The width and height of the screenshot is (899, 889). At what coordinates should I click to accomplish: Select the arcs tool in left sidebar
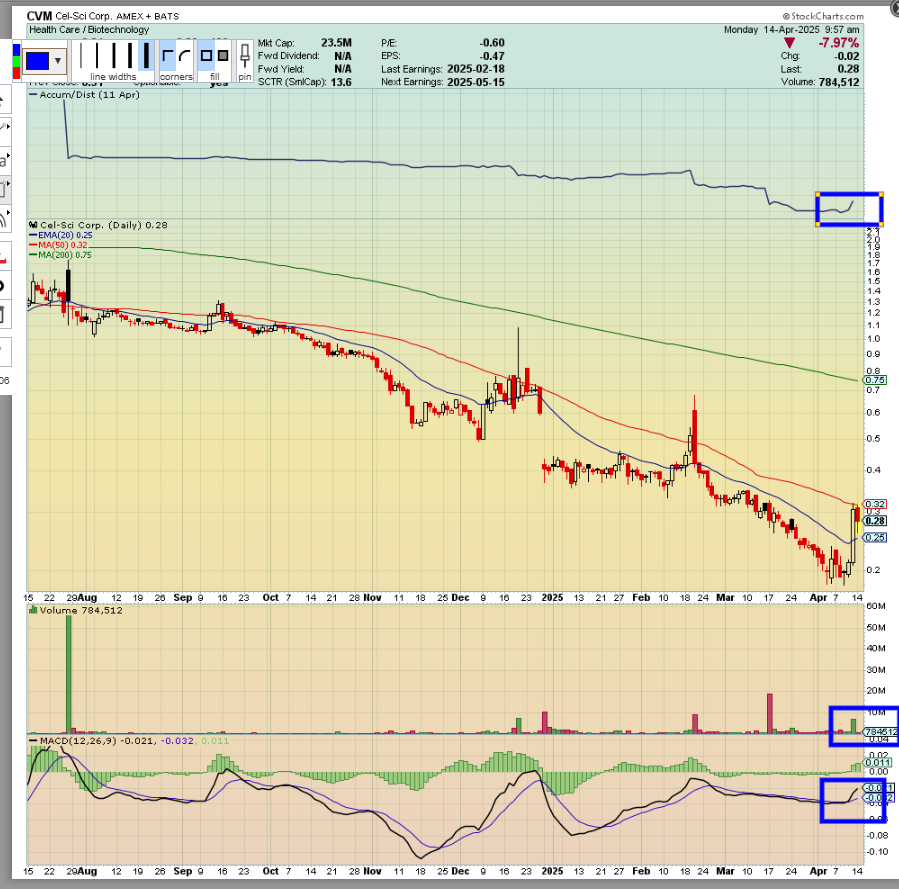(4, 218)
